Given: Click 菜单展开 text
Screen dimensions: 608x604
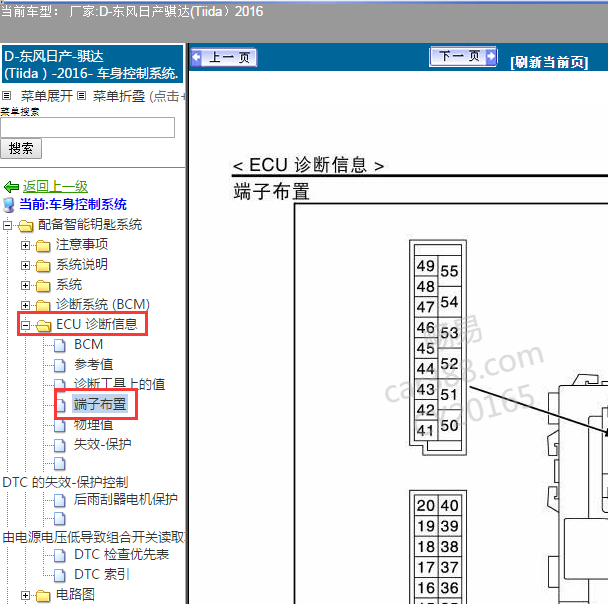Looking at the screenshot, I should pyautogui.click(x=47, y=96).
